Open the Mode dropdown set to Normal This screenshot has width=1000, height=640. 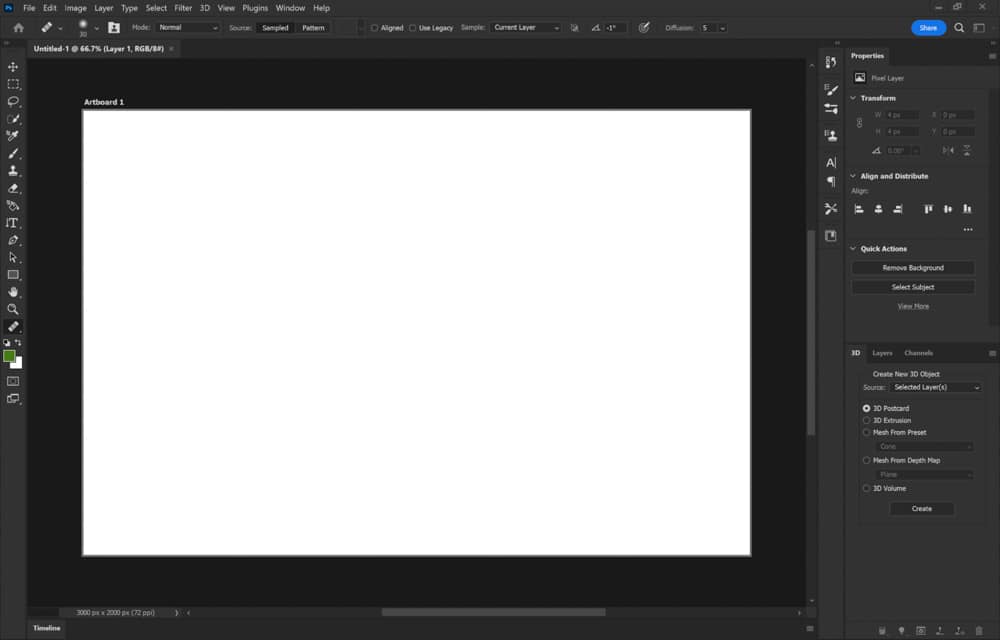point(188,27)
